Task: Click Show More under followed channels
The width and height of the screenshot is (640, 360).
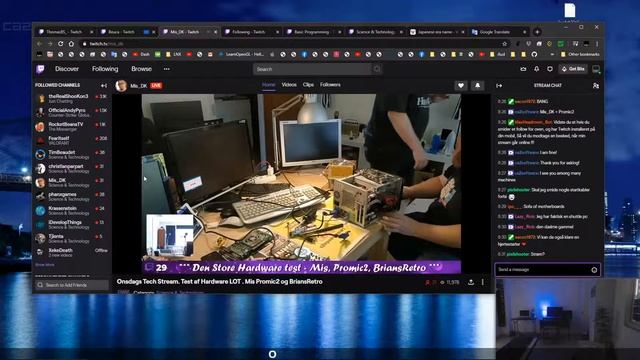Action: click(x=44, y=264)
